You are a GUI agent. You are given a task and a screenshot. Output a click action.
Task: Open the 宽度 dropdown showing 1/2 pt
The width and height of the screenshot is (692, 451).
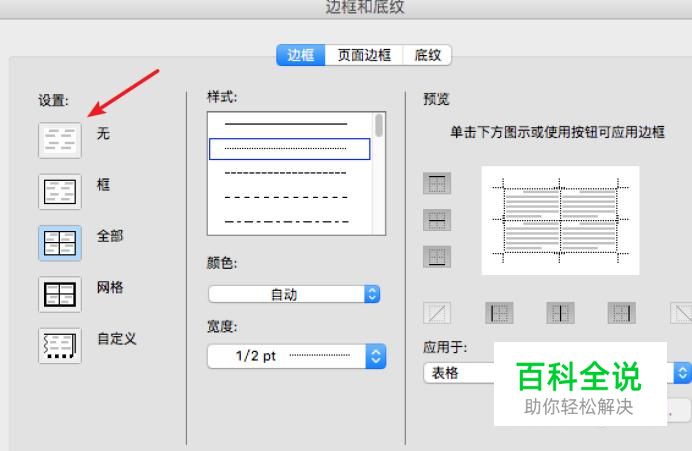297,356
